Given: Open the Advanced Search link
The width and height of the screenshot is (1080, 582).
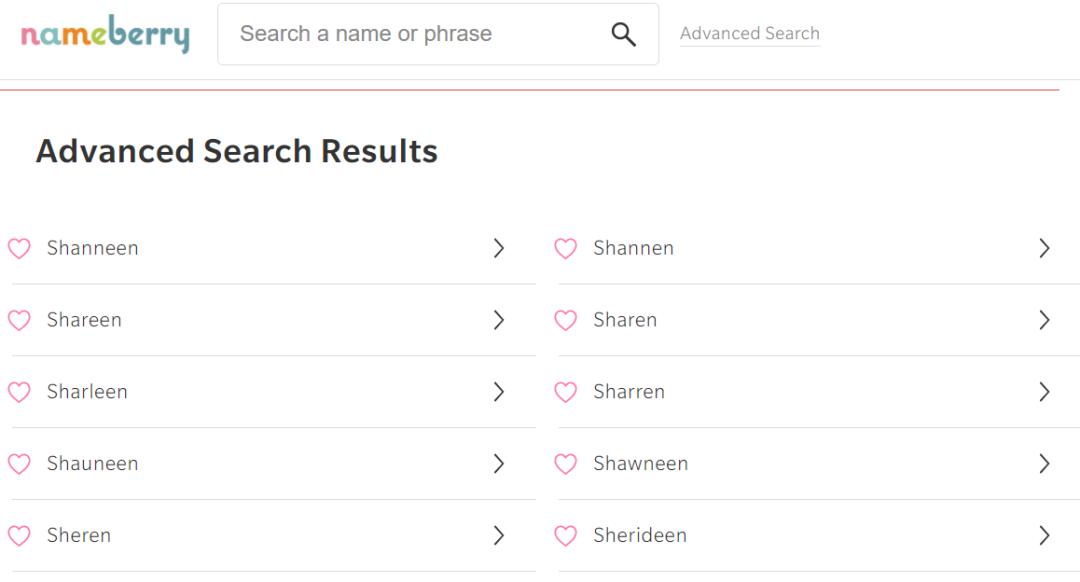Looking at the screenshot, I should click(x=749, y=34).
